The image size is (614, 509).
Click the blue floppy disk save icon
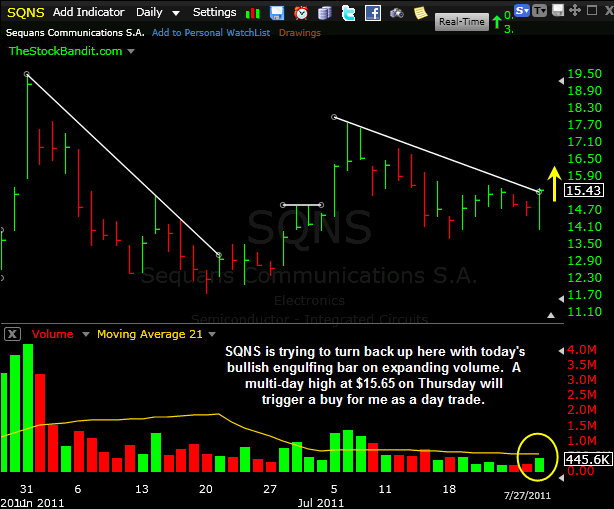point(277,13)
